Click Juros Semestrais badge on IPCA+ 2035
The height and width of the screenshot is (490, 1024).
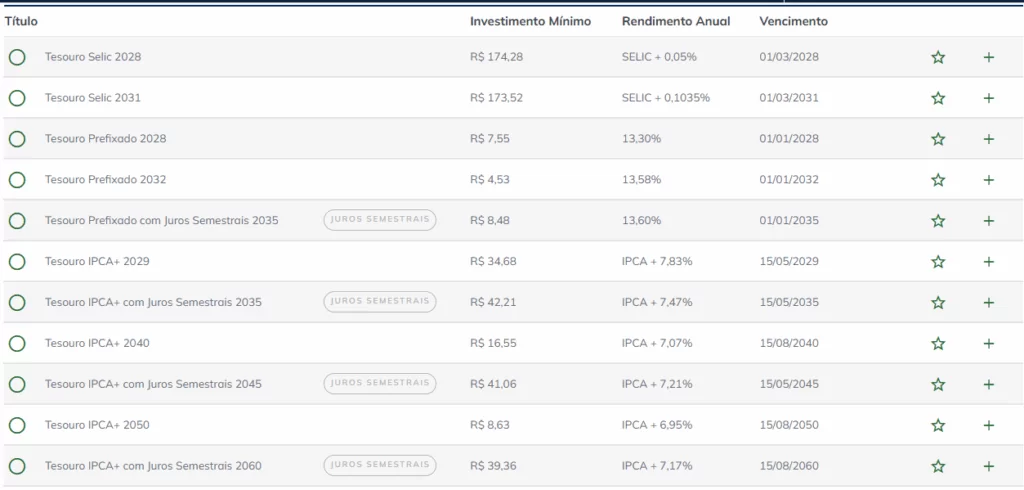click(380, 301)
